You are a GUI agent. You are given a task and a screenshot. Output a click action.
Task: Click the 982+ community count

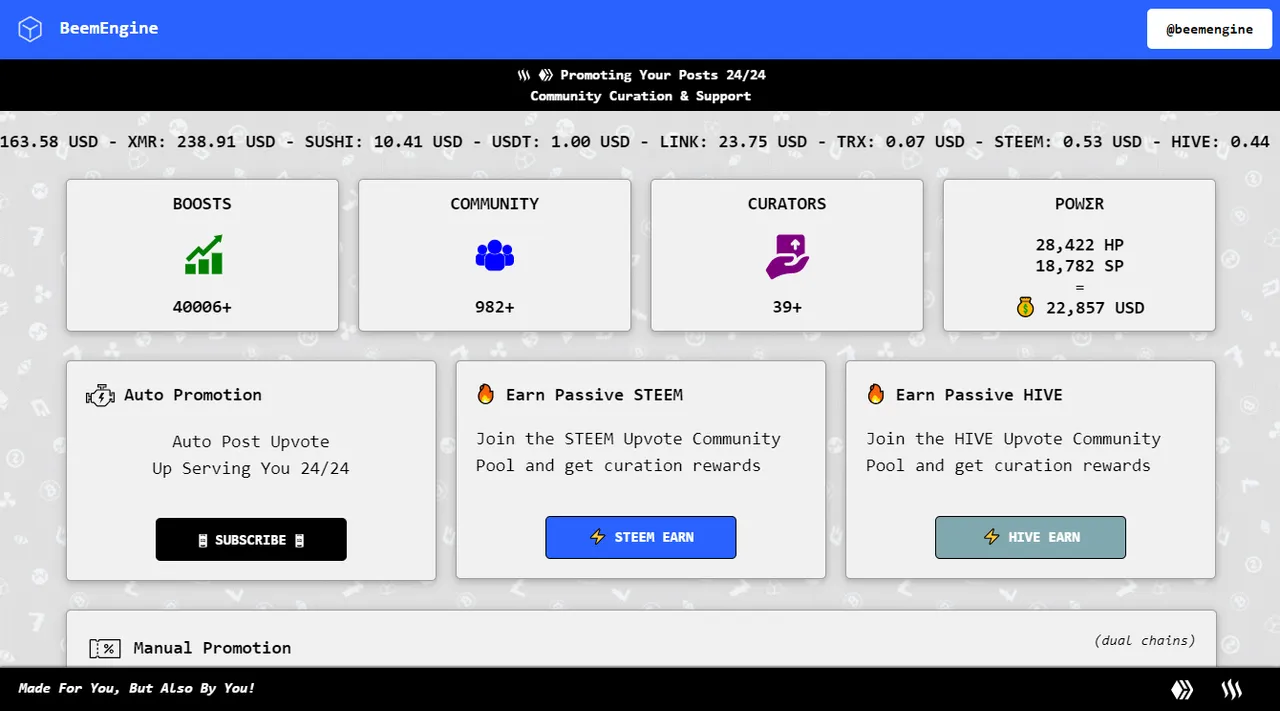tap(495, 307)
